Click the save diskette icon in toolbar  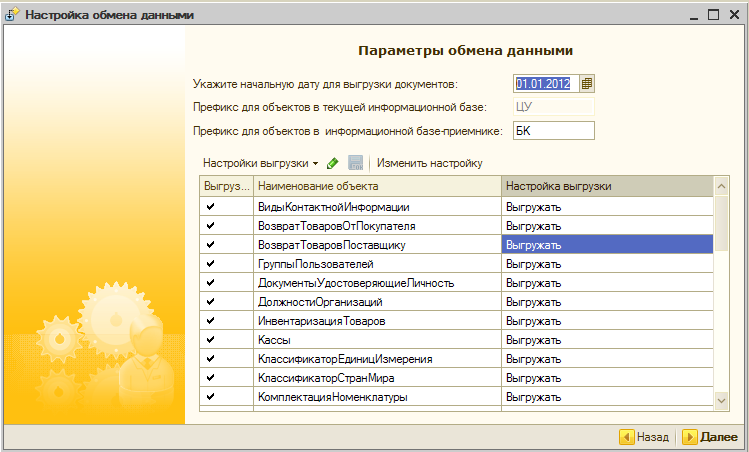coord(355,163)
